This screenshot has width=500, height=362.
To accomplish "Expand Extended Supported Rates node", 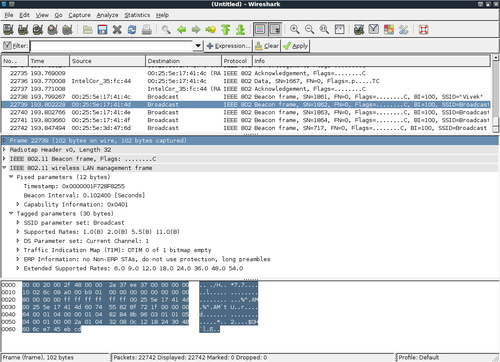I will click(x=18, y=268).
